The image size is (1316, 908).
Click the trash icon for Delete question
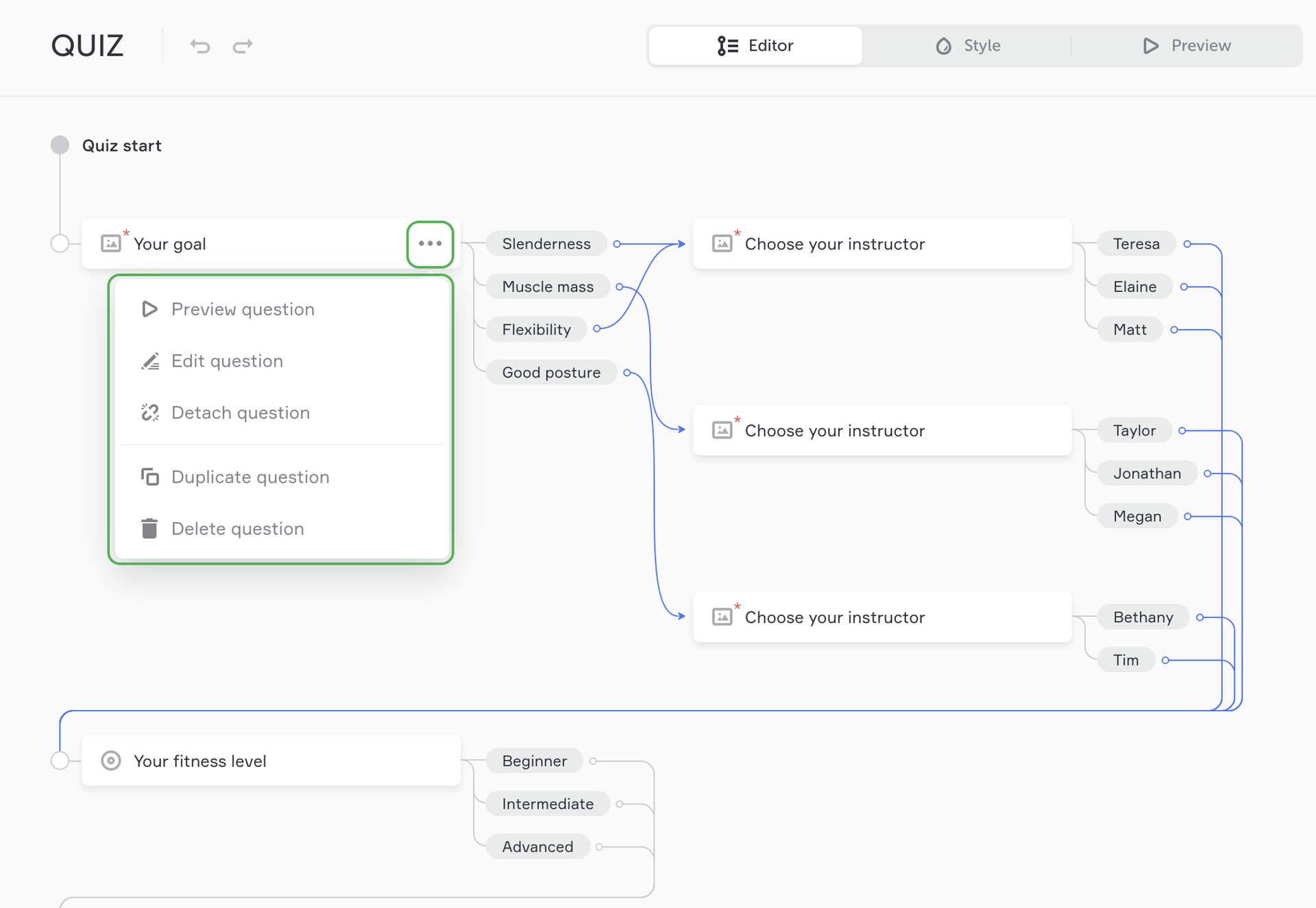tap(149, 528)
